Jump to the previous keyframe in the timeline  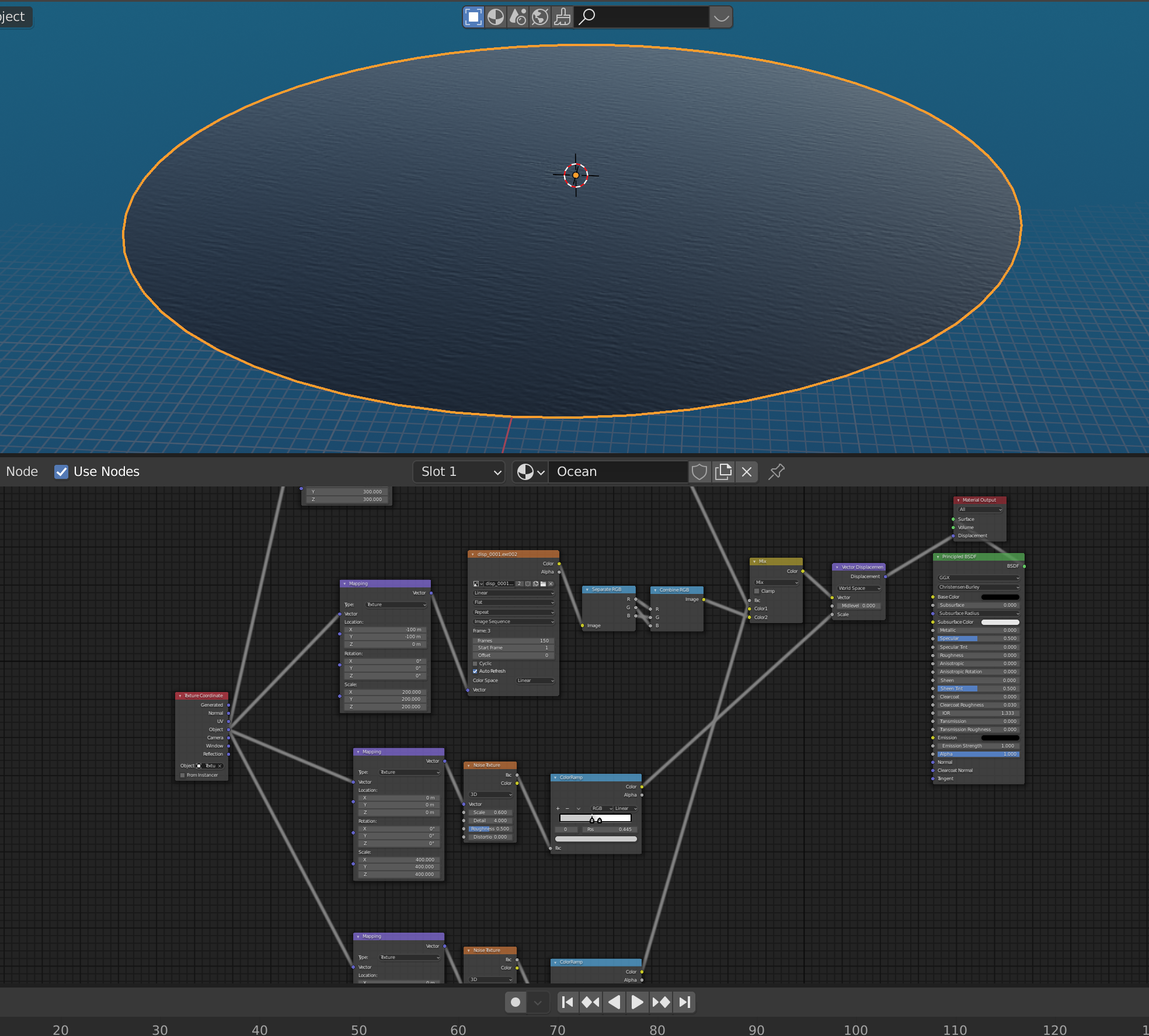click(x=590, y=1002)
